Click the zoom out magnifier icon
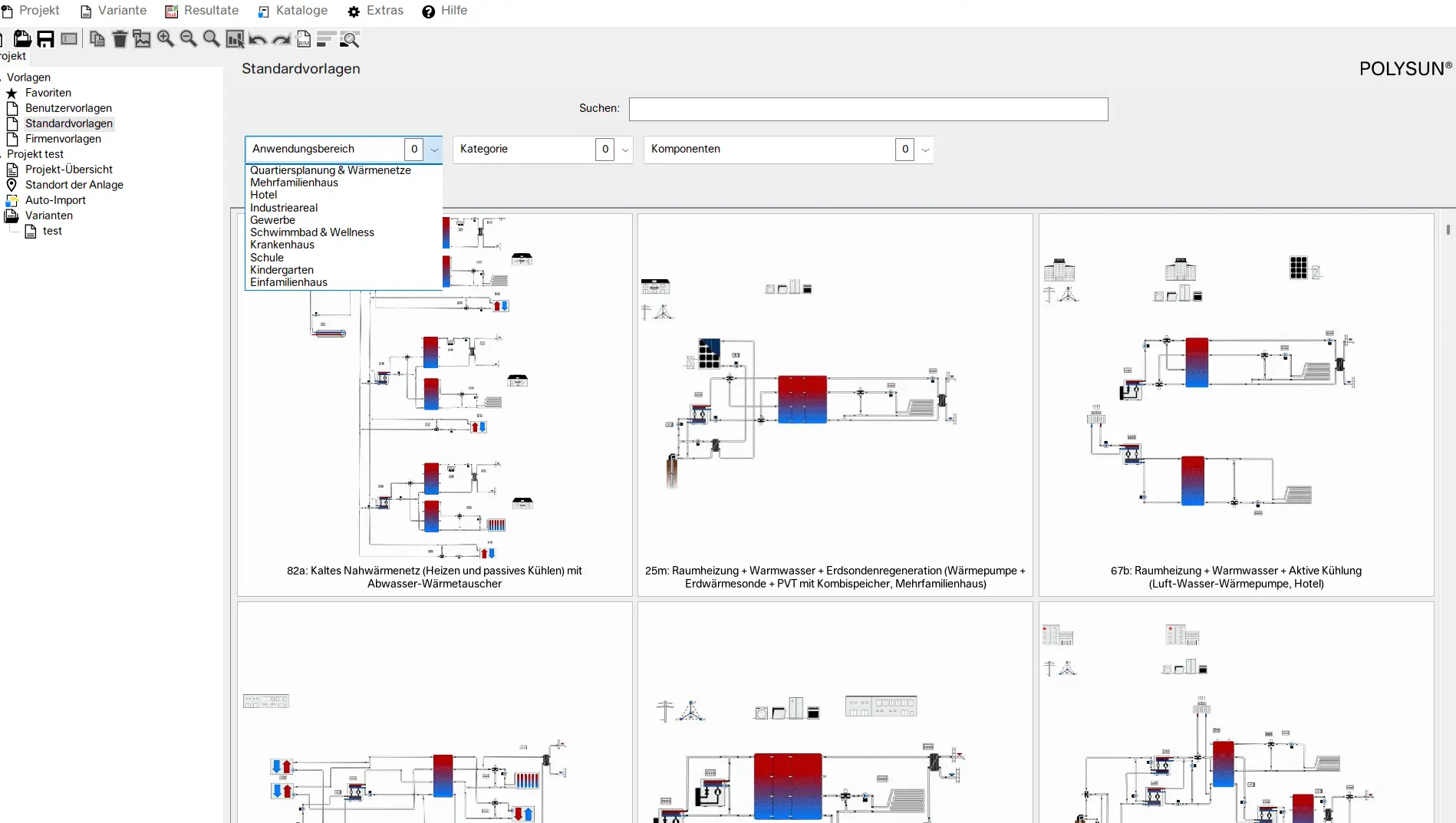 coord(188,39)
